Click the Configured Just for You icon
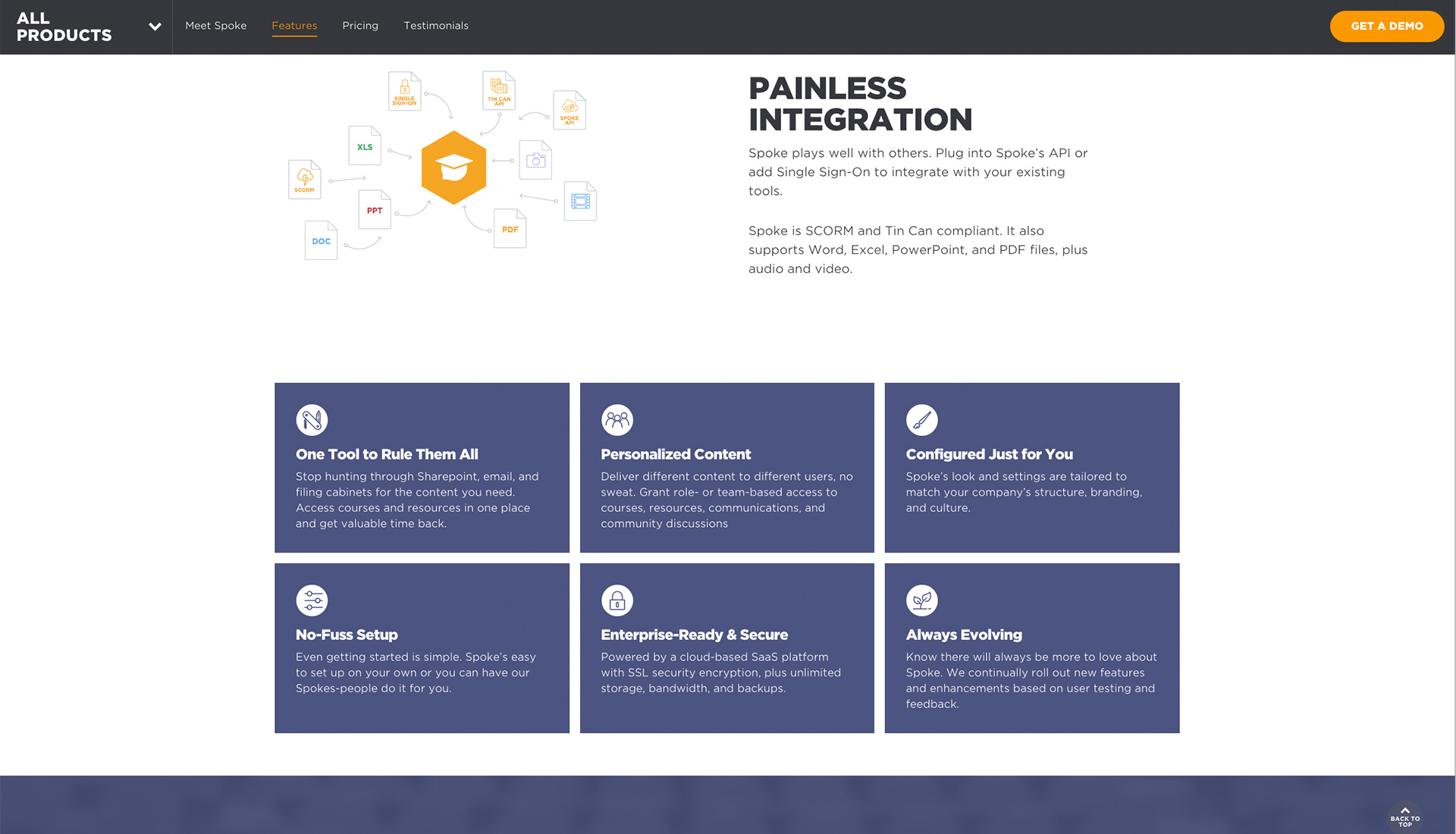 click(921, 420)
